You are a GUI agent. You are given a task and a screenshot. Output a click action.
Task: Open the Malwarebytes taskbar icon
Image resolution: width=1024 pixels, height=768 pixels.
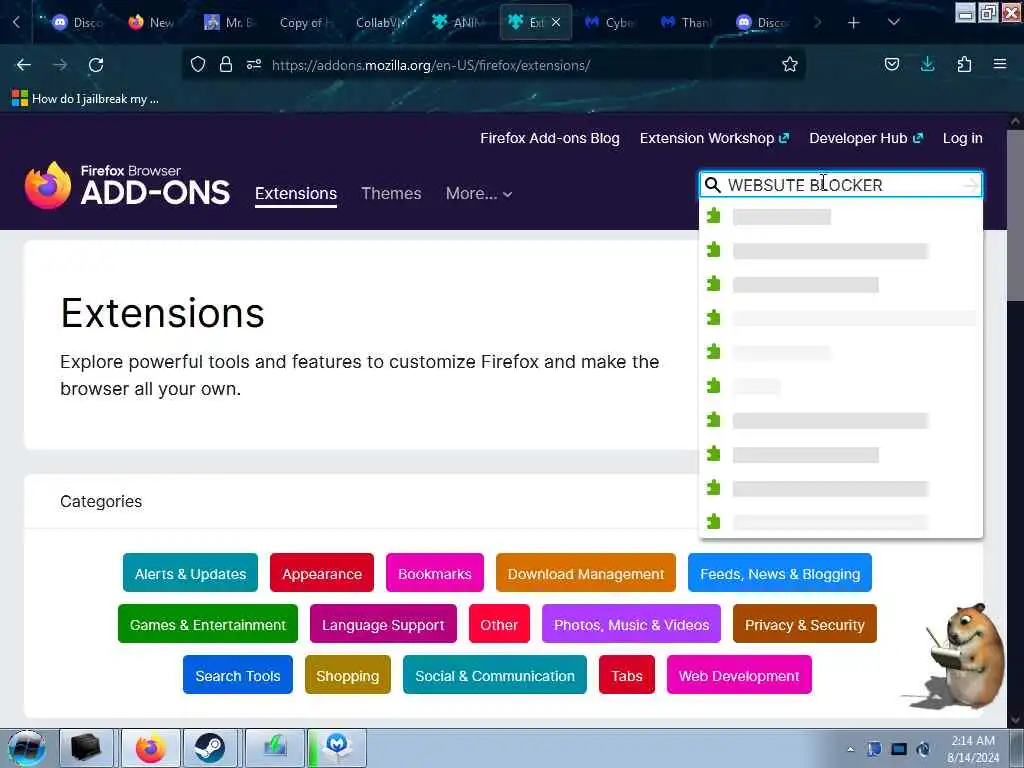(x=337, y=748)
